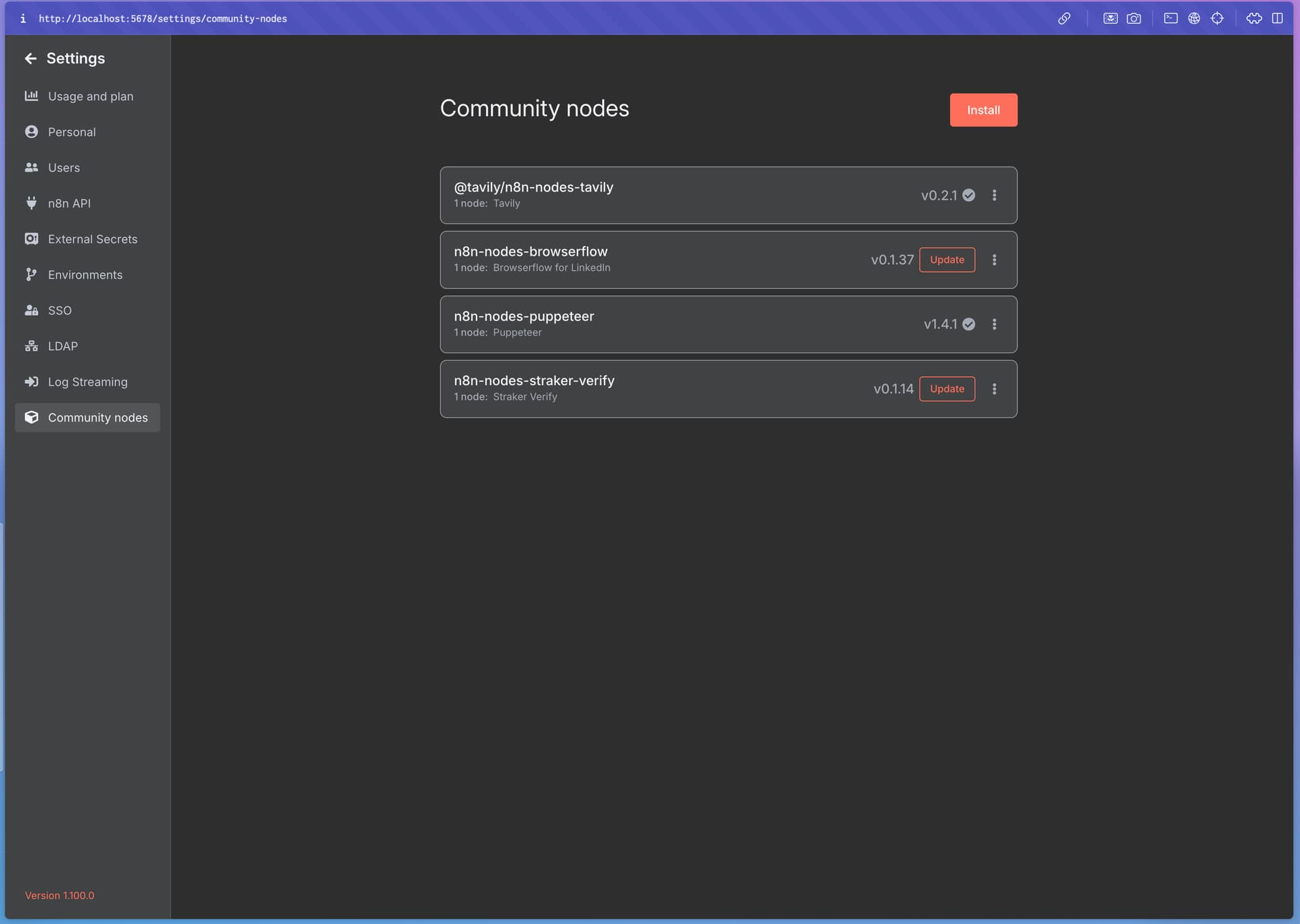The height and width of the screenshot is (924, 1300).
Task: Click the Install button
Action: [x=983, y=110]
